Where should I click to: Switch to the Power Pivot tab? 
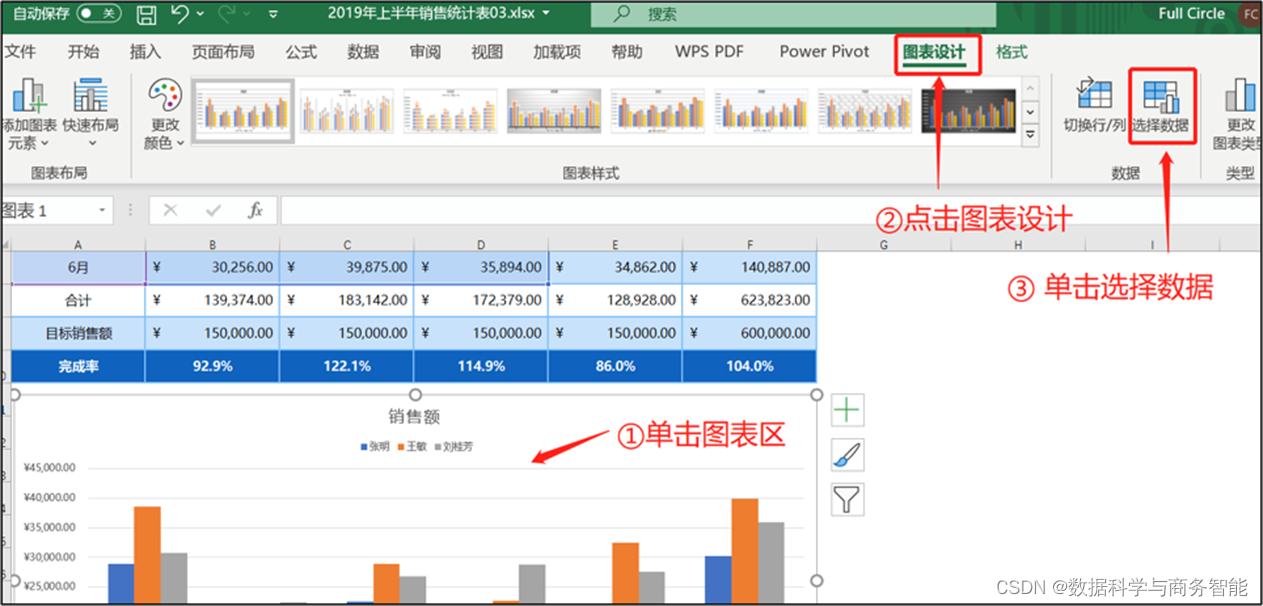[825, 52]
